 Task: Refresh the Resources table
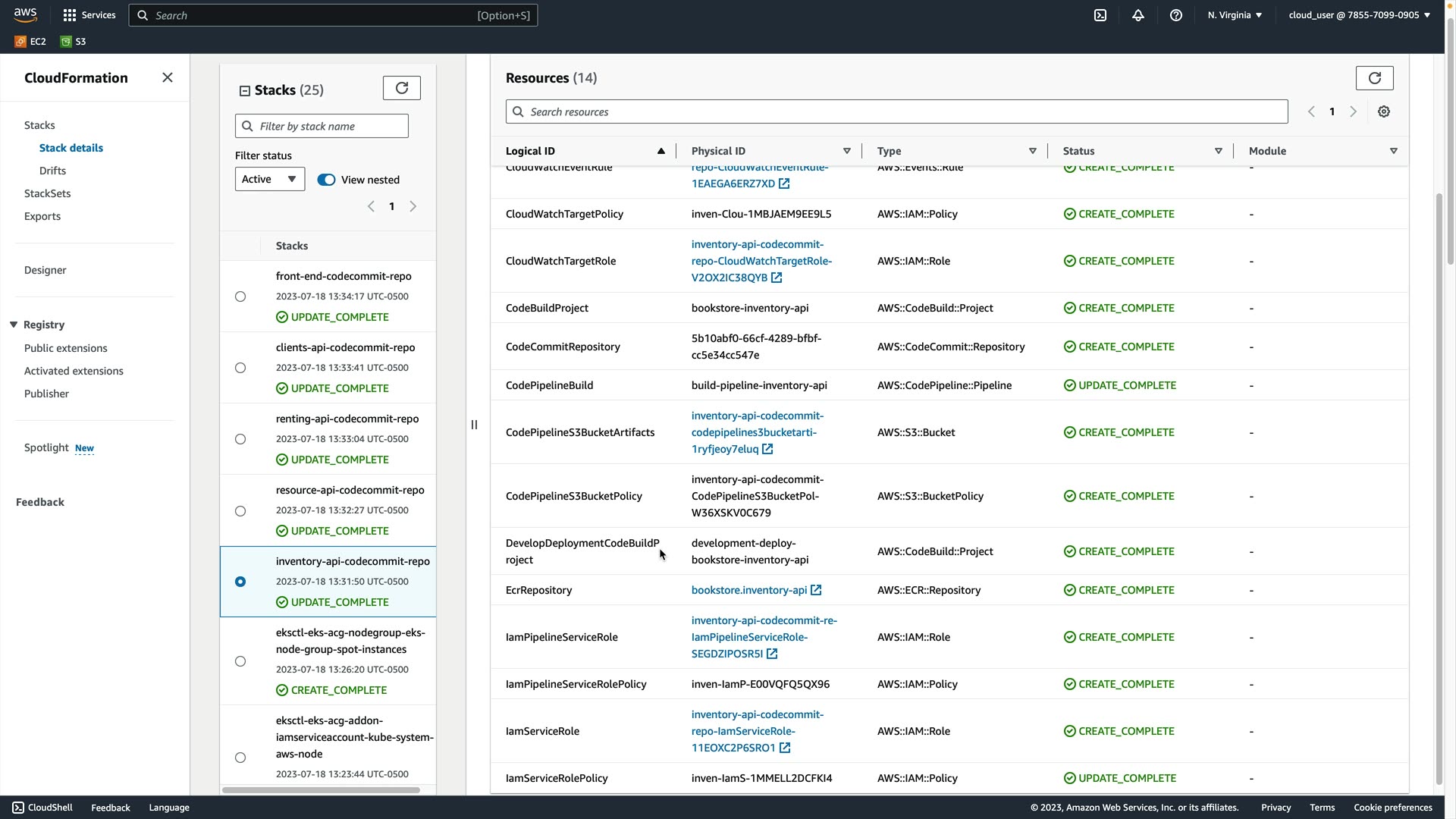click(x=1374, y=78)
